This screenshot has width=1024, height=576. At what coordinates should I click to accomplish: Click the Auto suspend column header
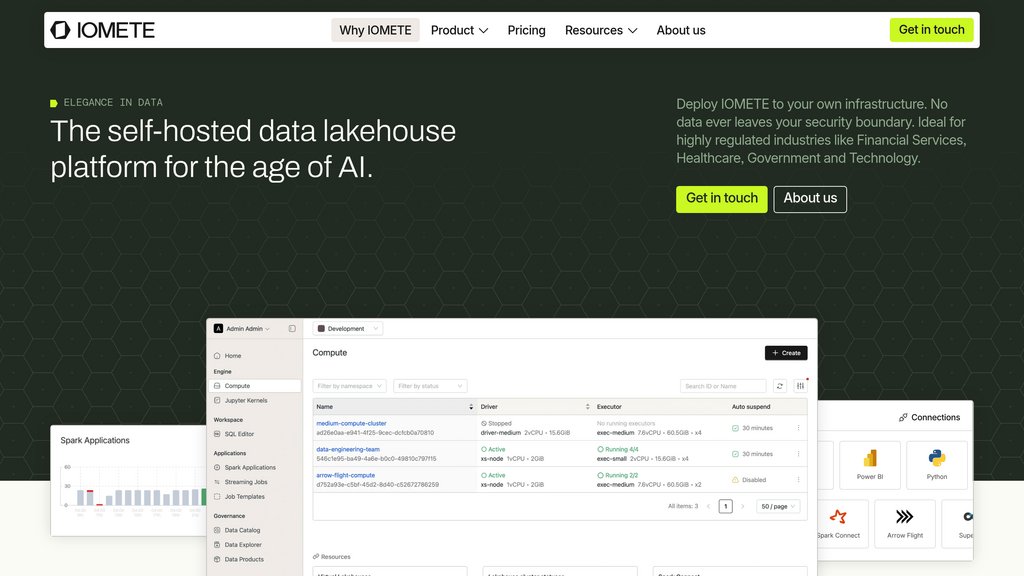click(751, 407)
